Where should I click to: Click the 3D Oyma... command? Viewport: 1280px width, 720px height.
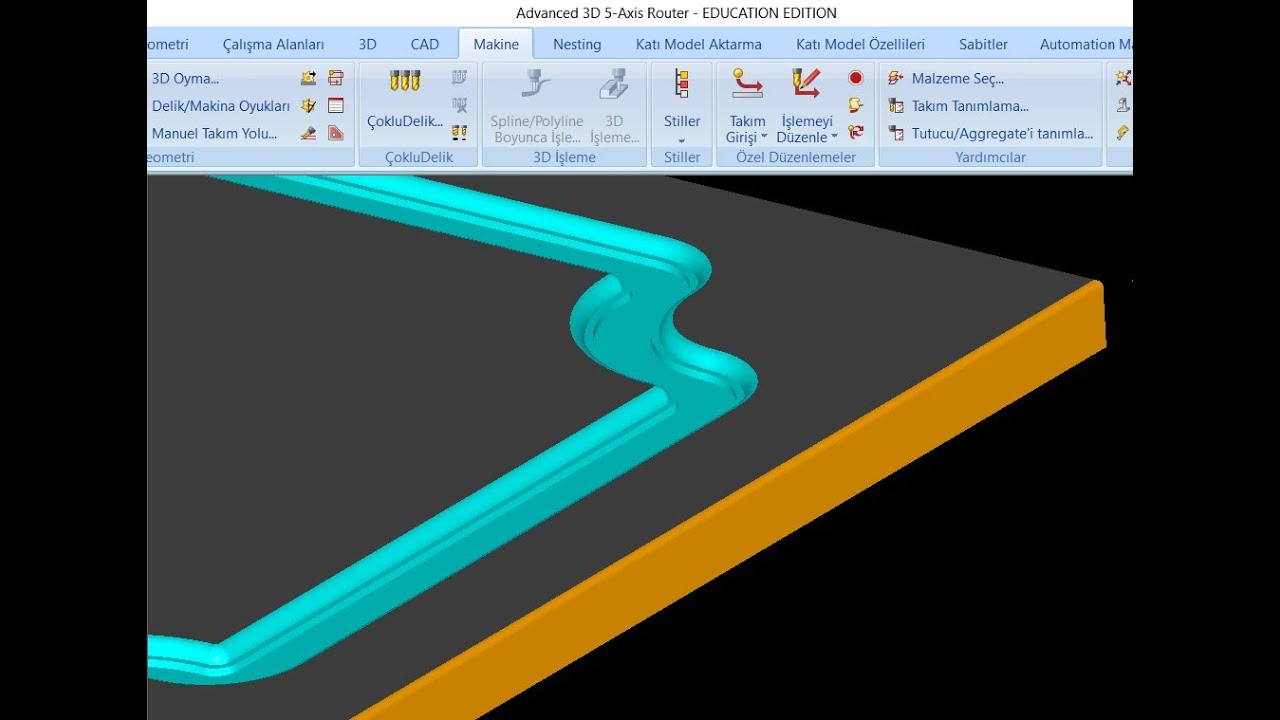click(x=185, y=78)
